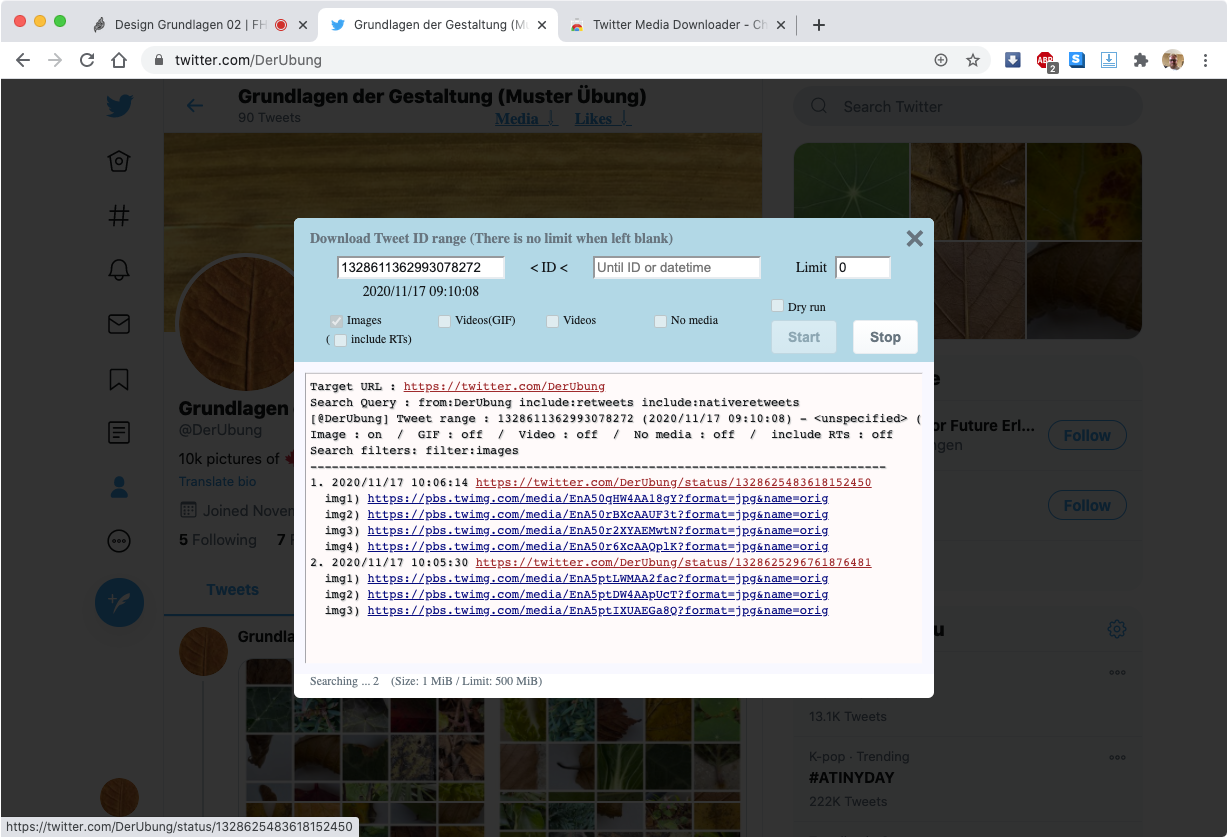Click the Start button
1227x838 pixels.
[804, 337]
